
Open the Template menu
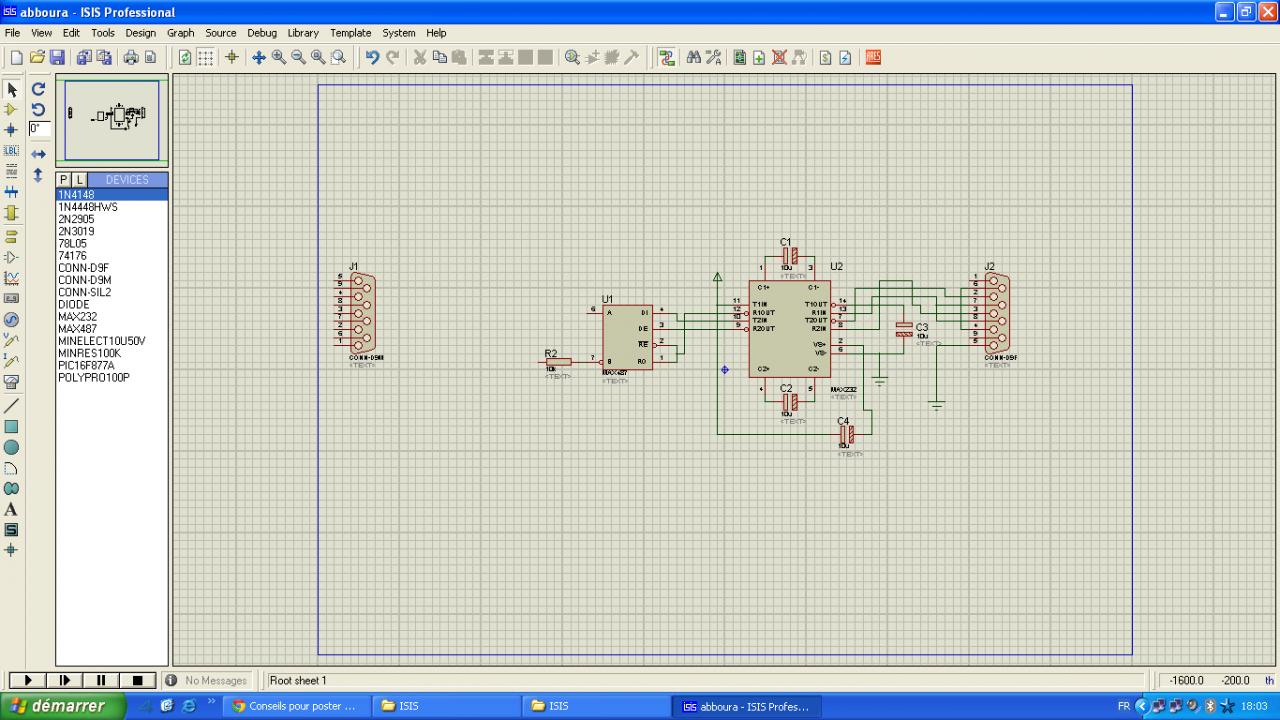point(350,33)
